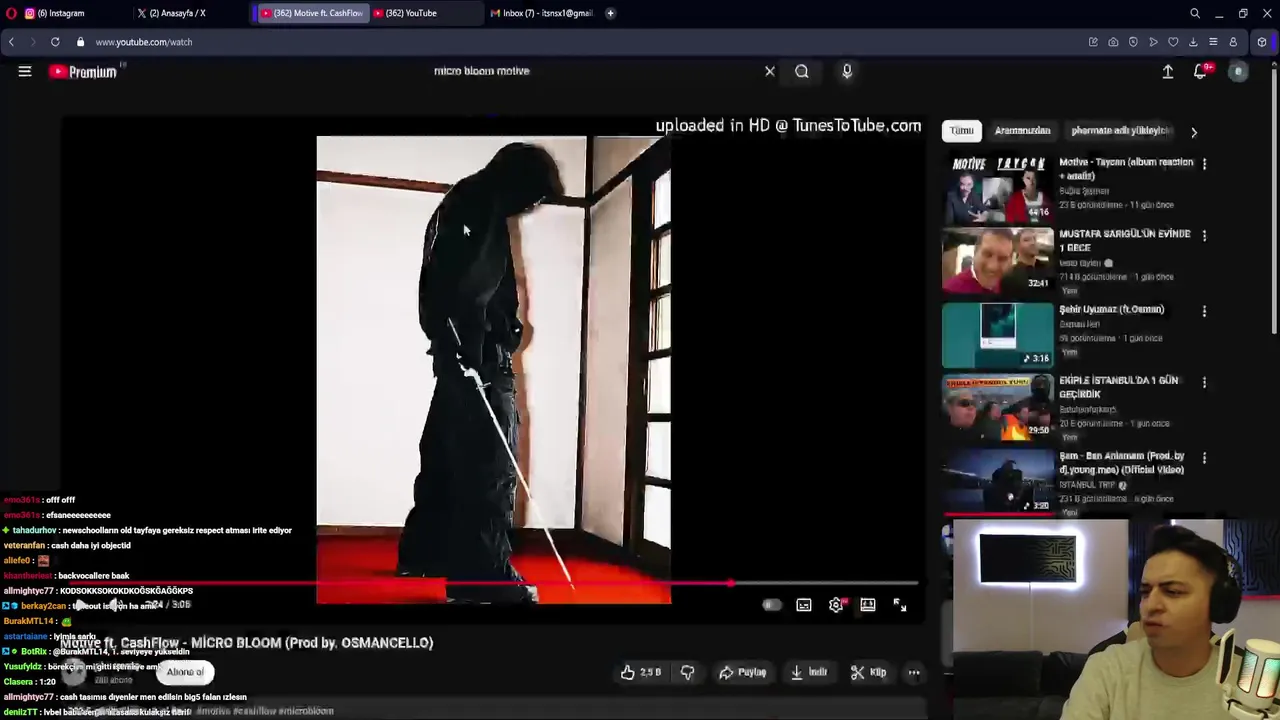The height and width of the screenshot is (720, 1280).
Task: Start voice search with microphone
Action: tap(847, 71)
